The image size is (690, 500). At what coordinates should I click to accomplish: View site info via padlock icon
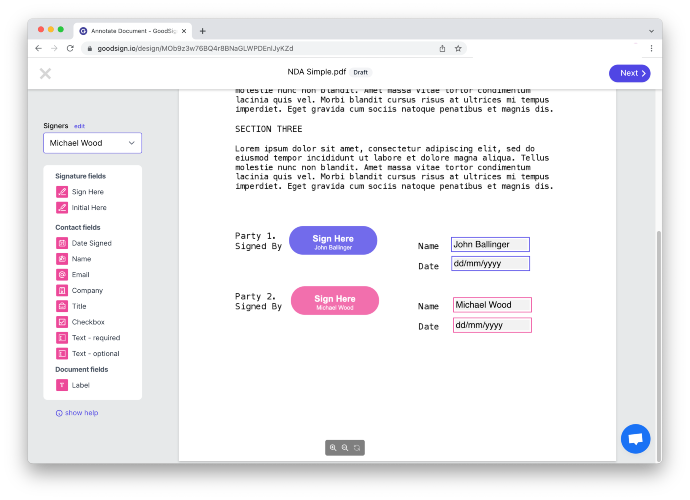tap(89, 49)
